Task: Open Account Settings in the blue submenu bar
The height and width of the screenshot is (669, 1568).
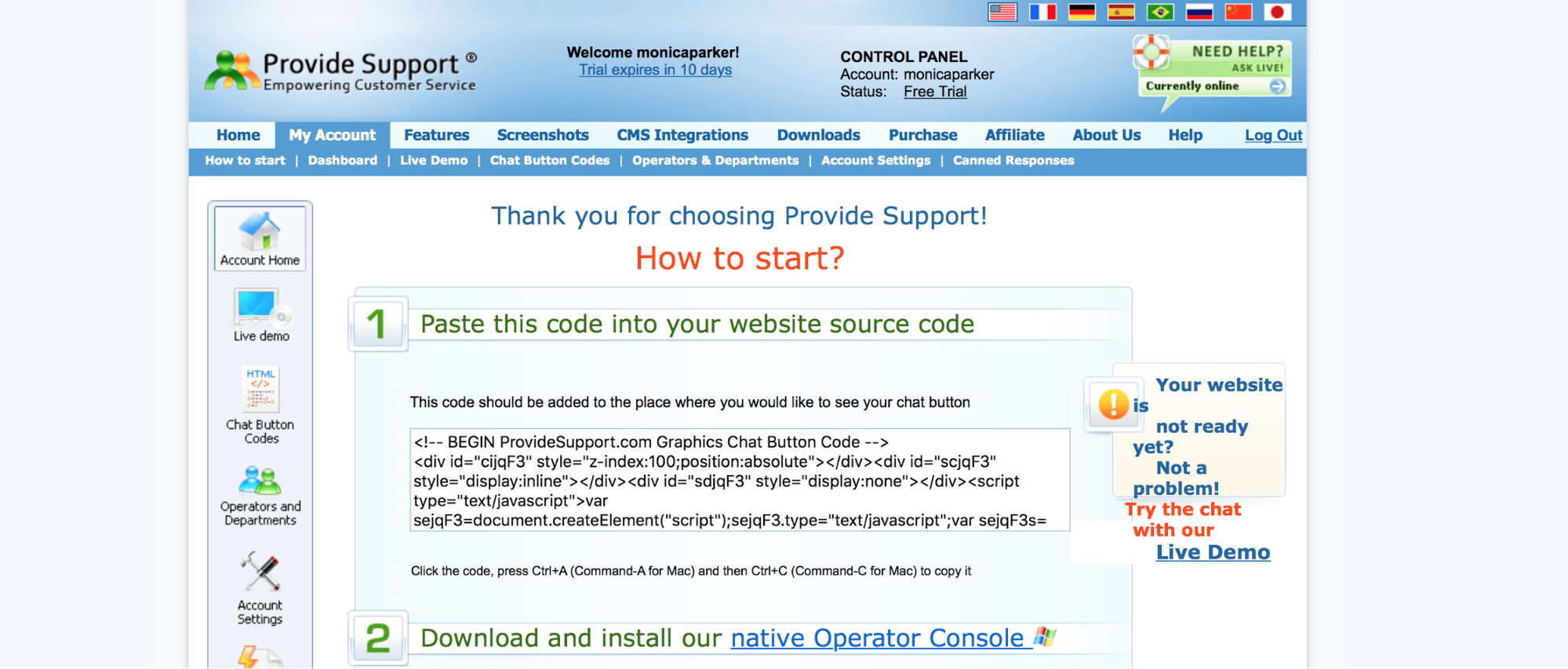Action: pos(876,160)
